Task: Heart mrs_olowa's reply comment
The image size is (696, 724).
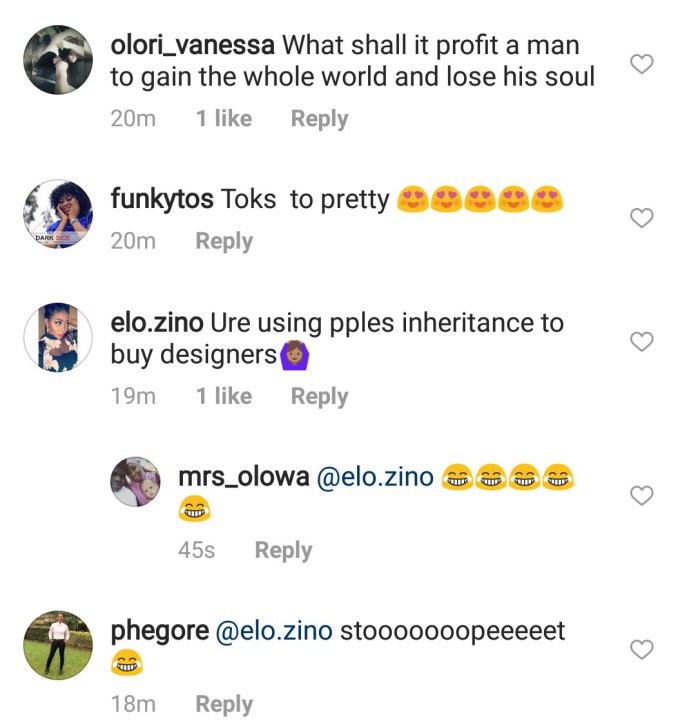Action: point(641,495)
